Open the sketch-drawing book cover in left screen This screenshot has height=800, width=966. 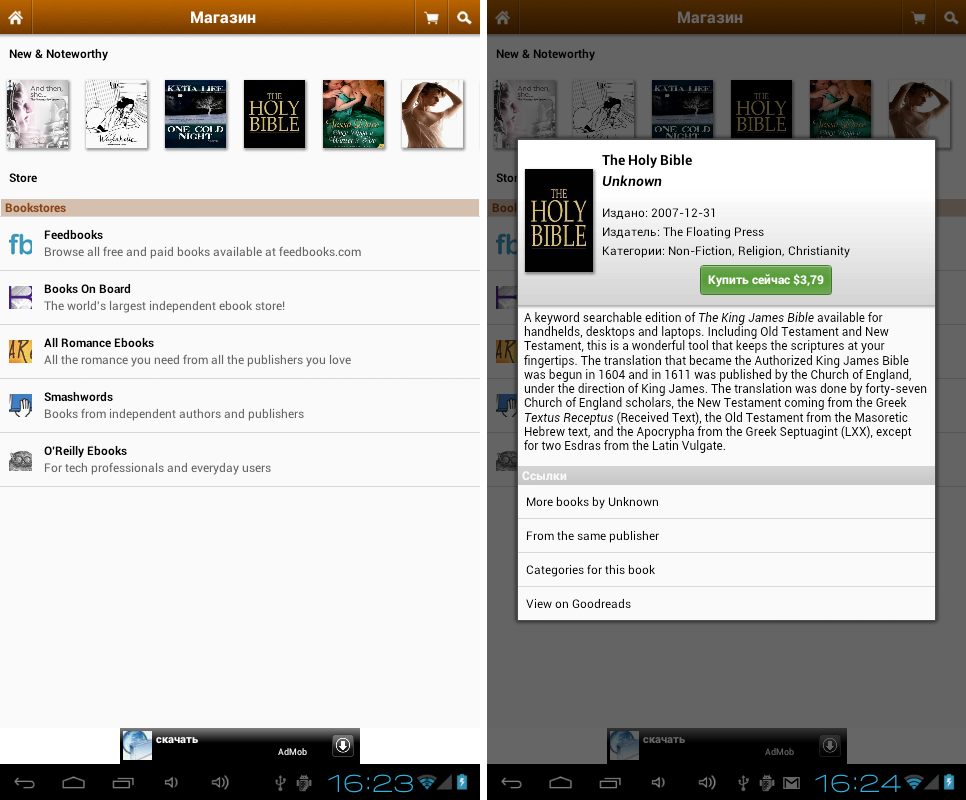(x=116, y=114)
